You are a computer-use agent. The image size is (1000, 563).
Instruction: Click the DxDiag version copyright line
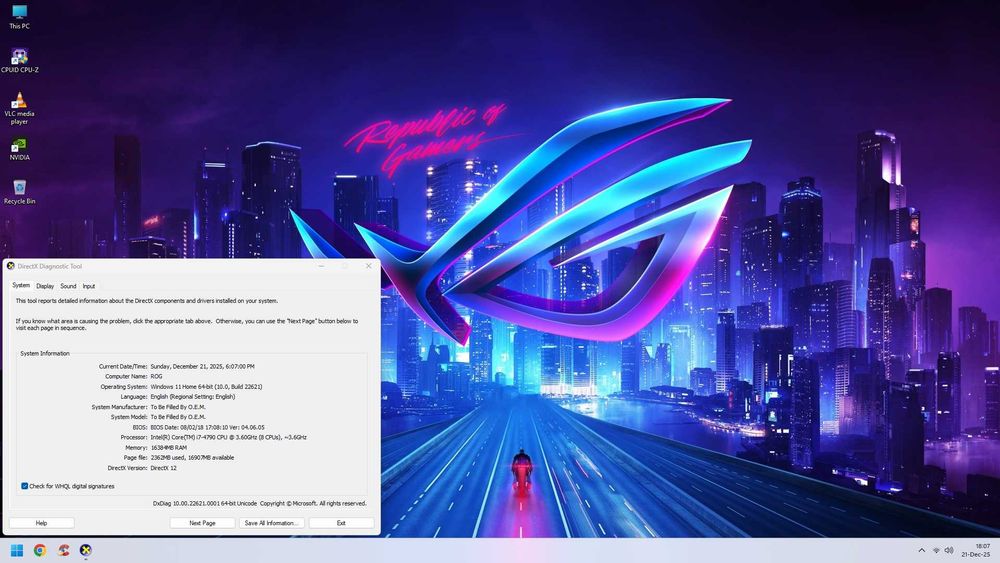[260, 503]
